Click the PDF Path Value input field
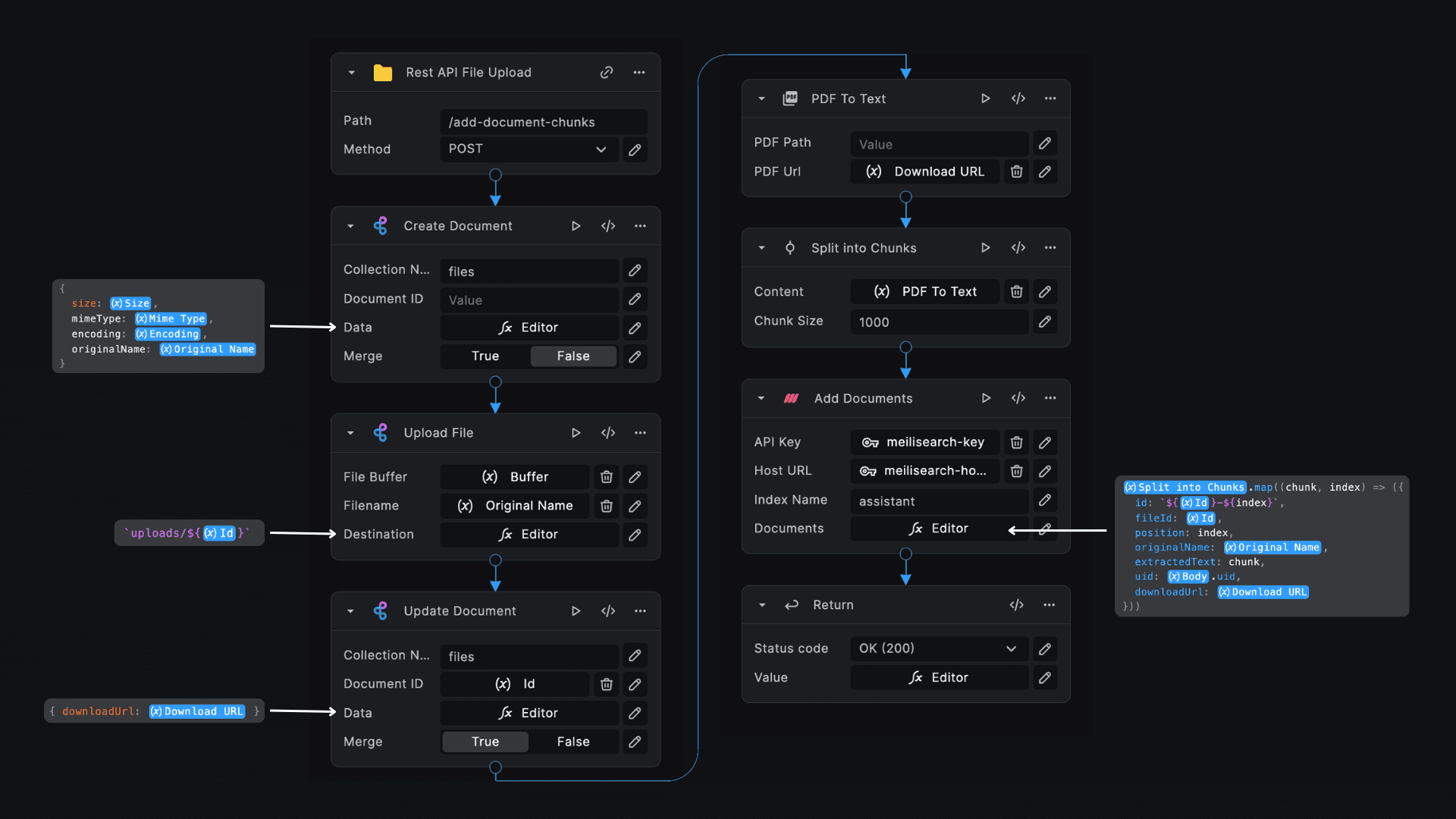1456x819 pixels. 938,144
